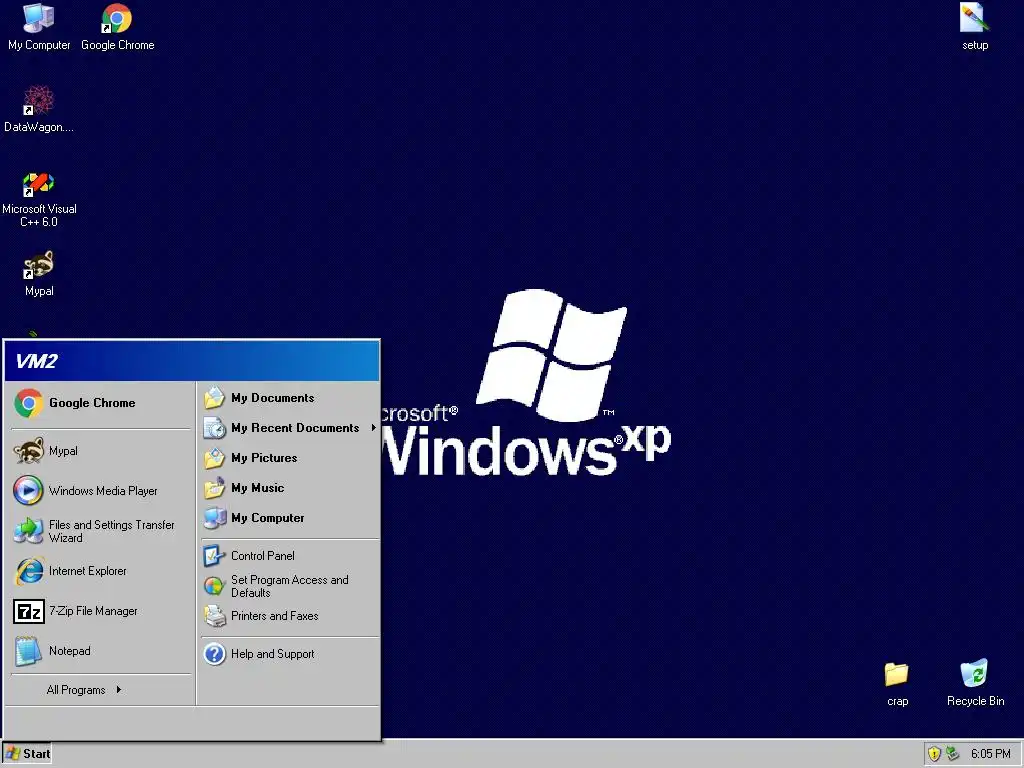Click the My Documents folder icon

pyautogui.click(x=214, y=398)
